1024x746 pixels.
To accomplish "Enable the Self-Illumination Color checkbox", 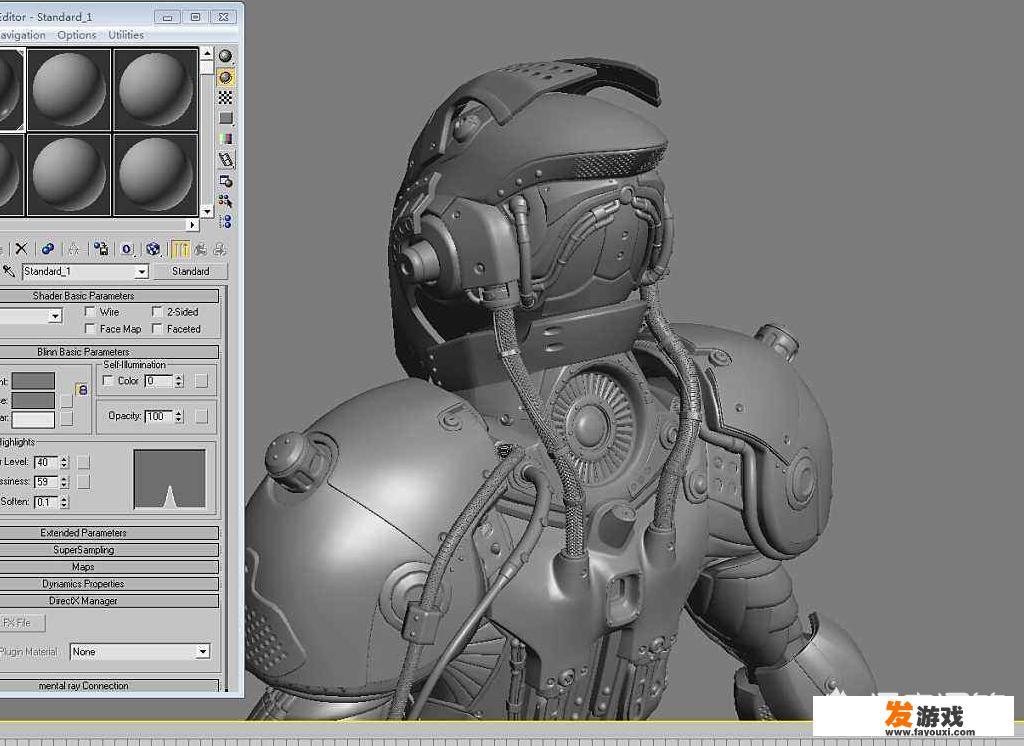I will point(108,381).
